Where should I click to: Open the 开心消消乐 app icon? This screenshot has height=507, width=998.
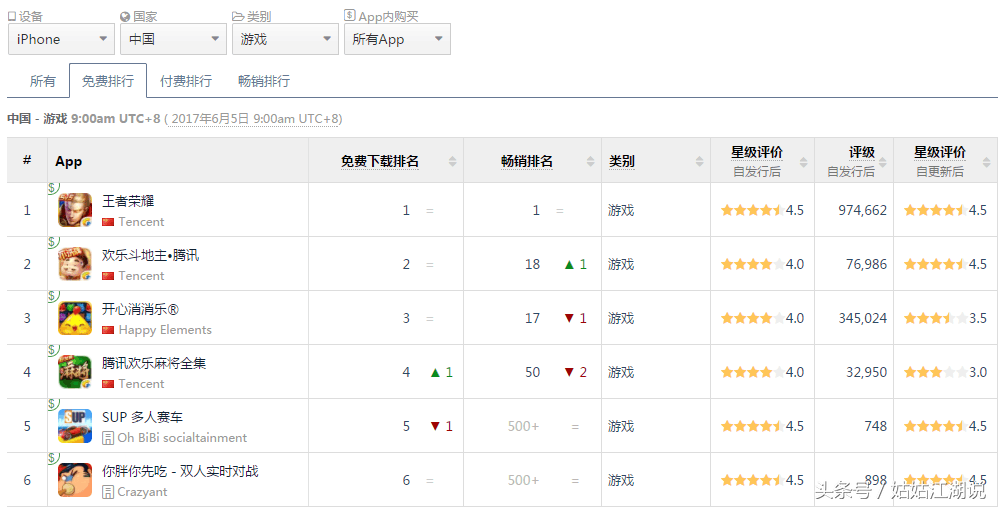75,318
